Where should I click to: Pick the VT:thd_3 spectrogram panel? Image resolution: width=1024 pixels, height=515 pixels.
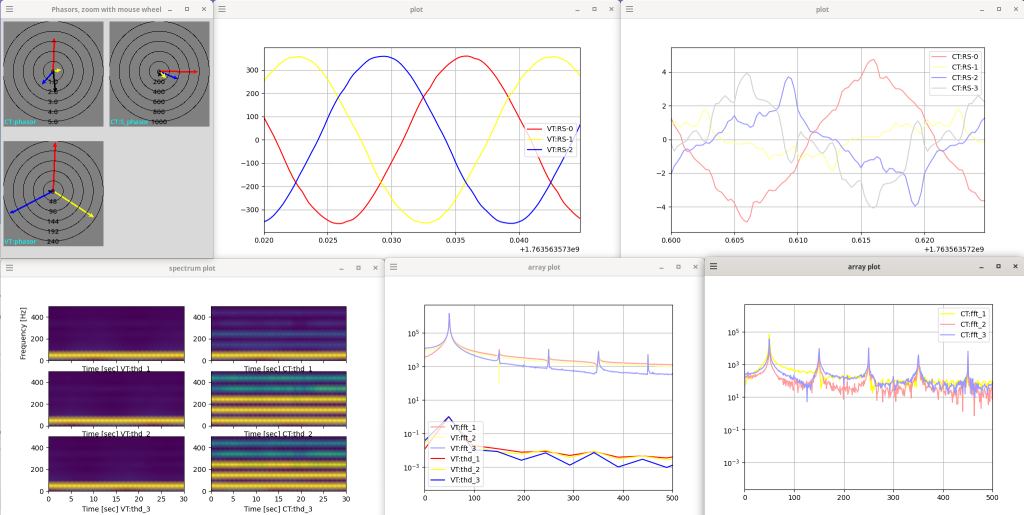click(115, 464)
